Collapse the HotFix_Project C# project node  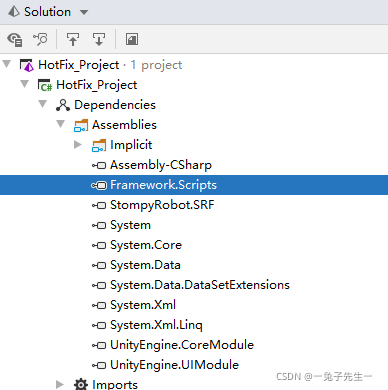coord(25,84)
